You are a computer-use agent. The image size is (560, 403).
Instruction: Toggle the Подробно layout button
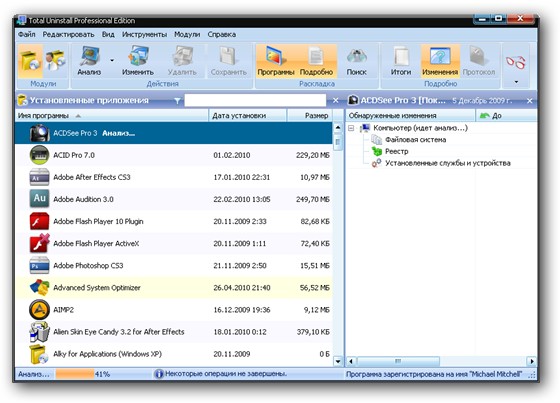pos(316,61)
